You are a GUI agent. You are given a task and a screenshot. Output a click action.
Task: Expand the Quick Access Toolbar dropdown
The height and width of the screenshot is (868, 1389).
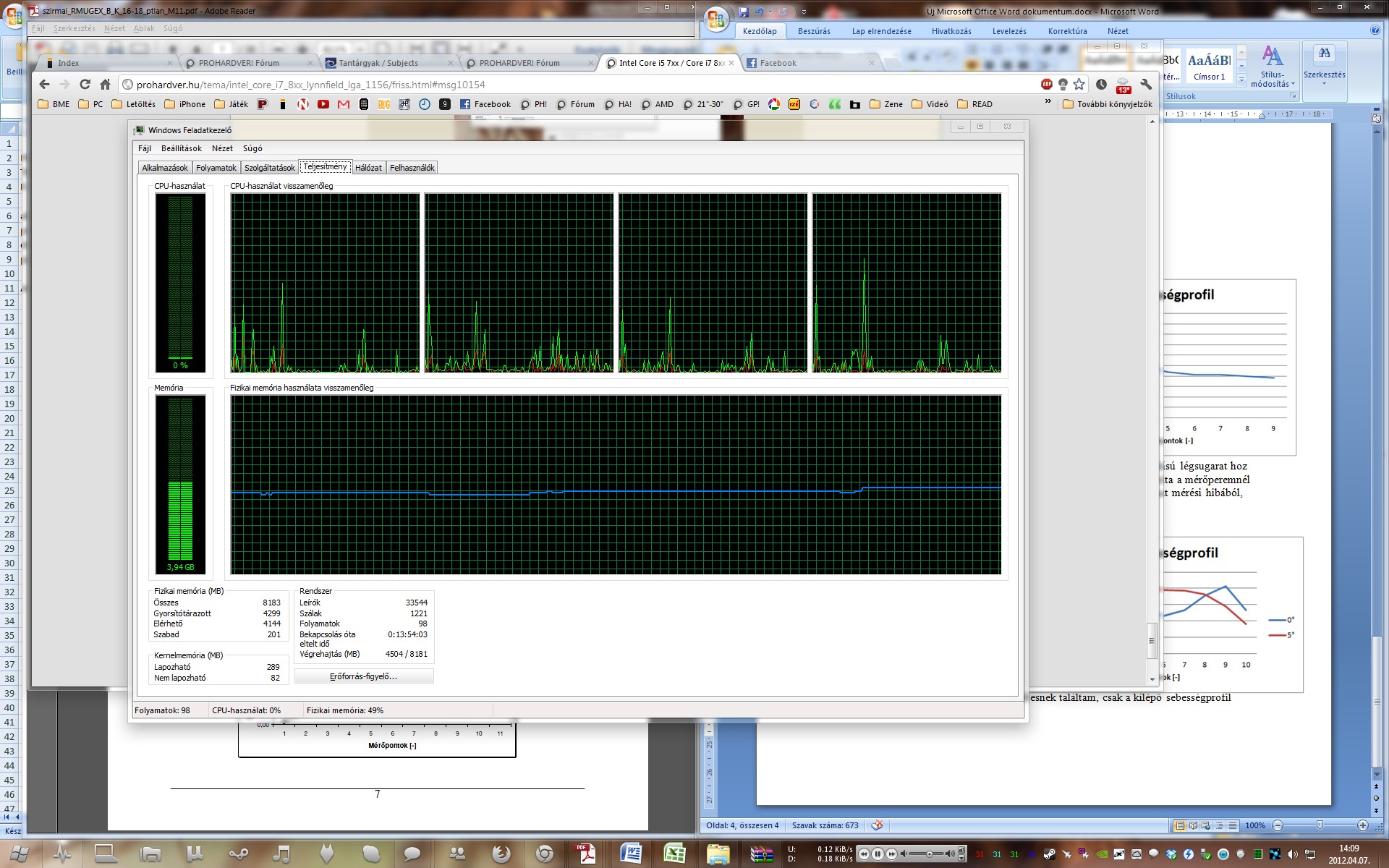pos(804,12)
